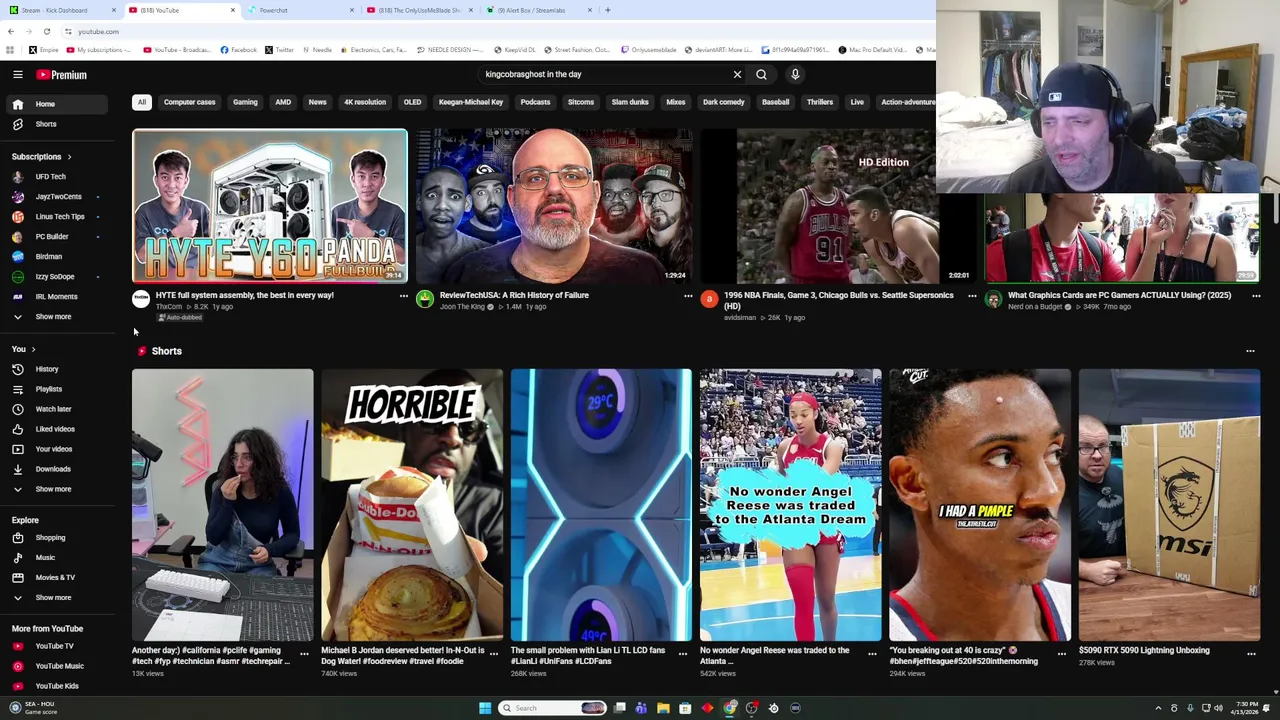
Task: Play the HYTE Y60 Panda video thumbnail
Action: click(269, 206)
